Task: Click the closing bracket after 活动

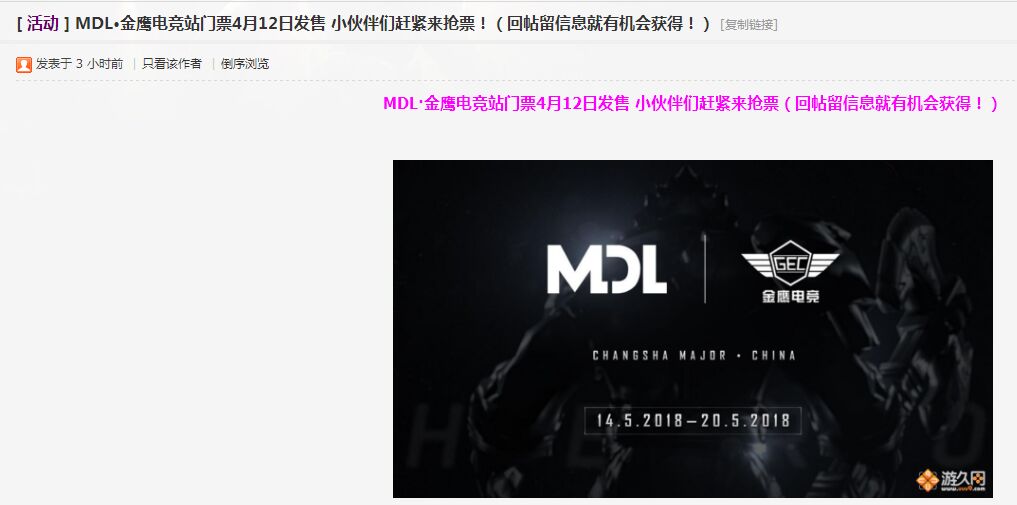Action: click(67, 24)
